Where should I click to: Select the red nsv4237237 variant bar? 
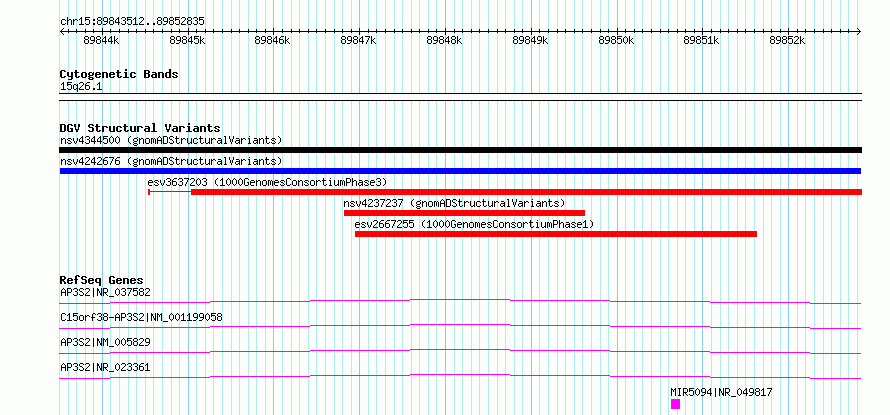(464, 213)
